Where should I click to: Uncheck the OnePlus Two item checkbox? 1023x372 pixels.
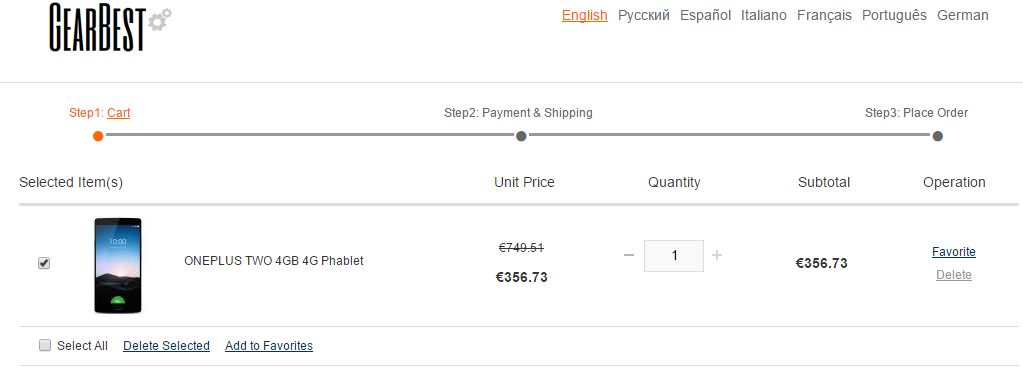point(44,263)
